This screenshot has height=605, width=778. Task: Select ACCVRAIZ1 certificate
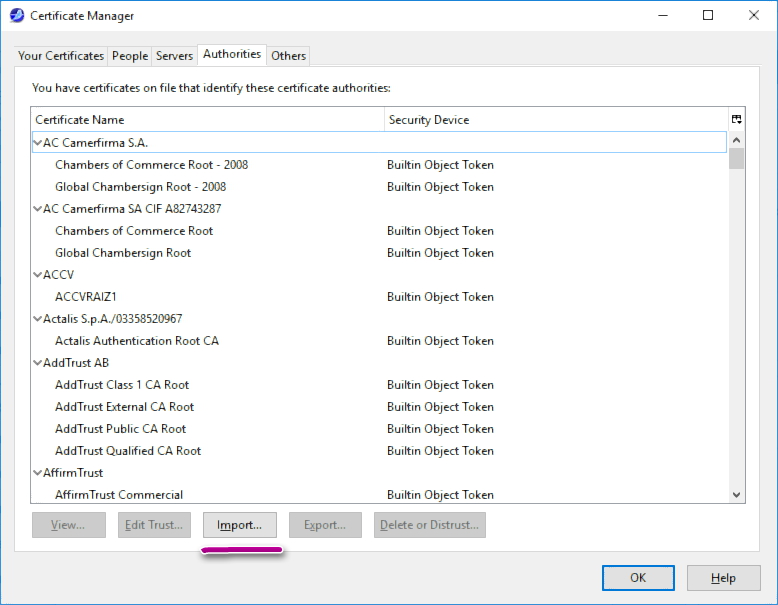[86, 297]
